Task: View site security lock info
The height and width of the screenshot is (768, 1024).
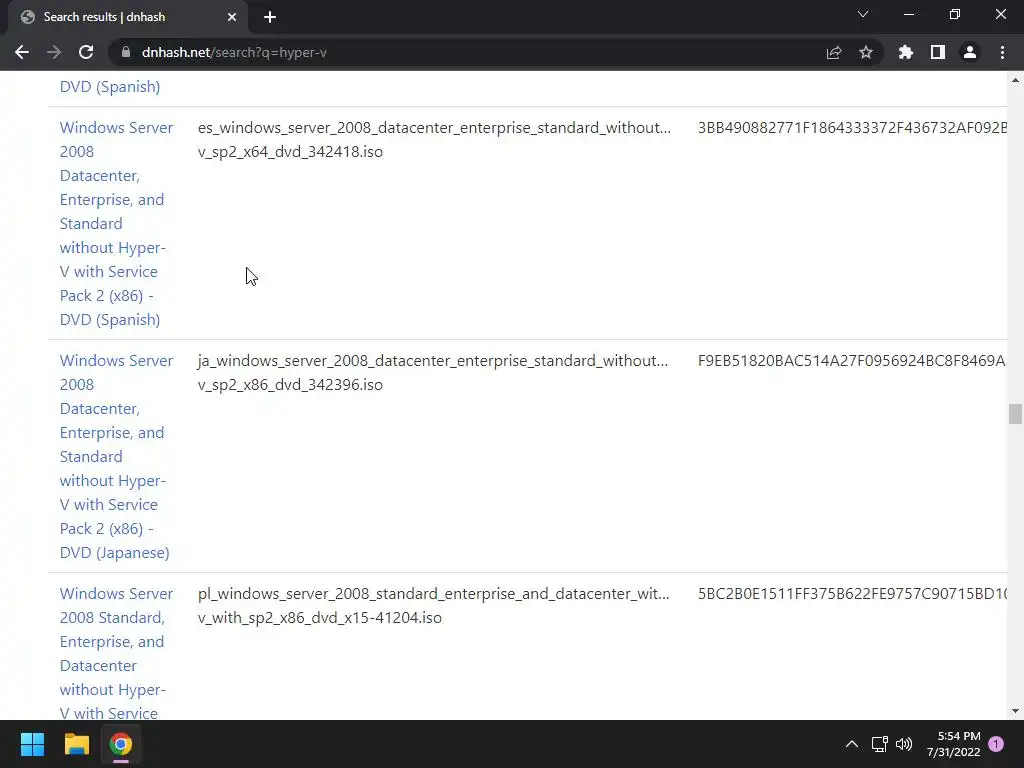Action: click(126, 52)
